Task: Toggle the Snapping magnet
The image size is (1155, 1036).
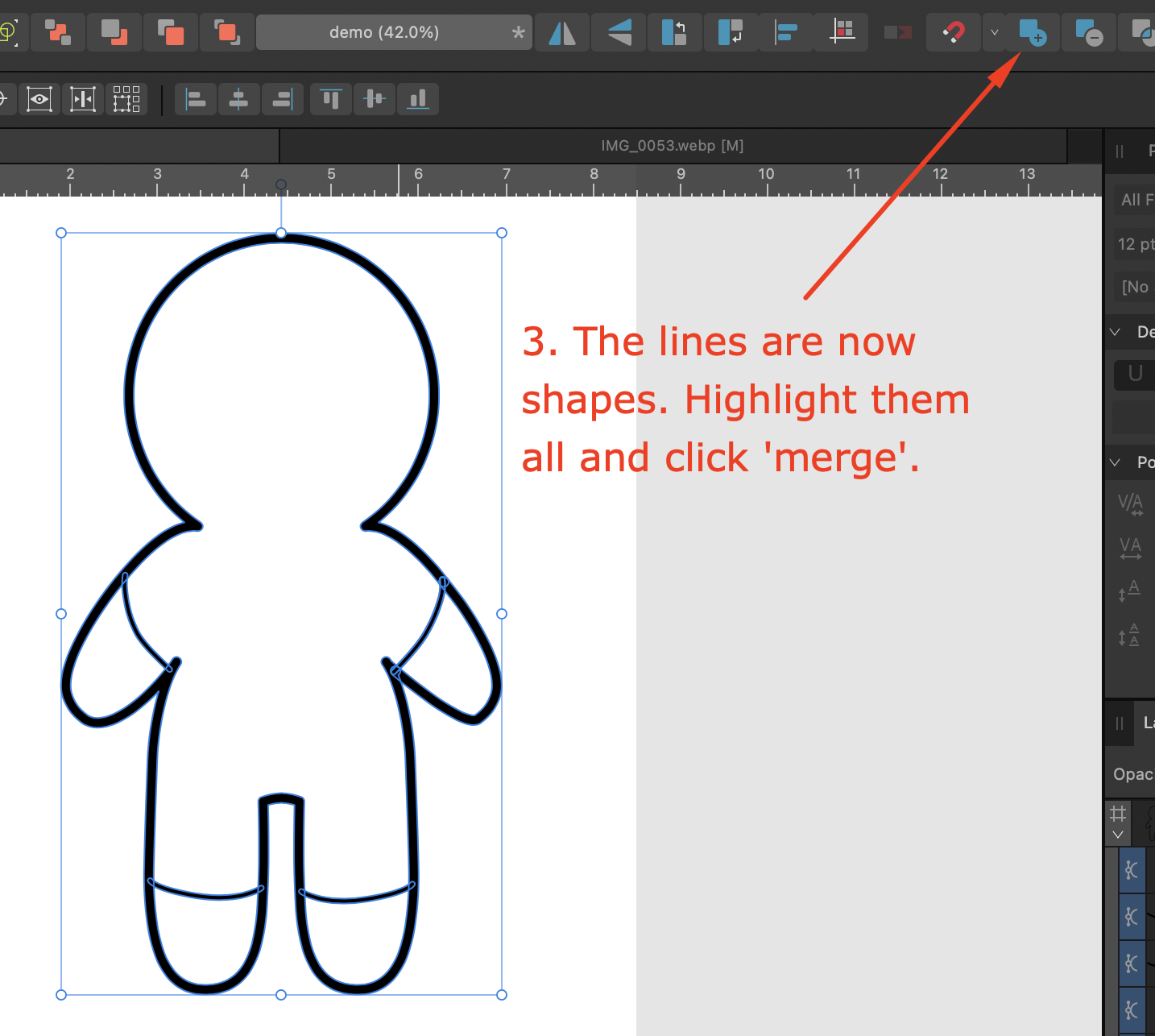Action: pyautogui.click(x=953, y=32)
